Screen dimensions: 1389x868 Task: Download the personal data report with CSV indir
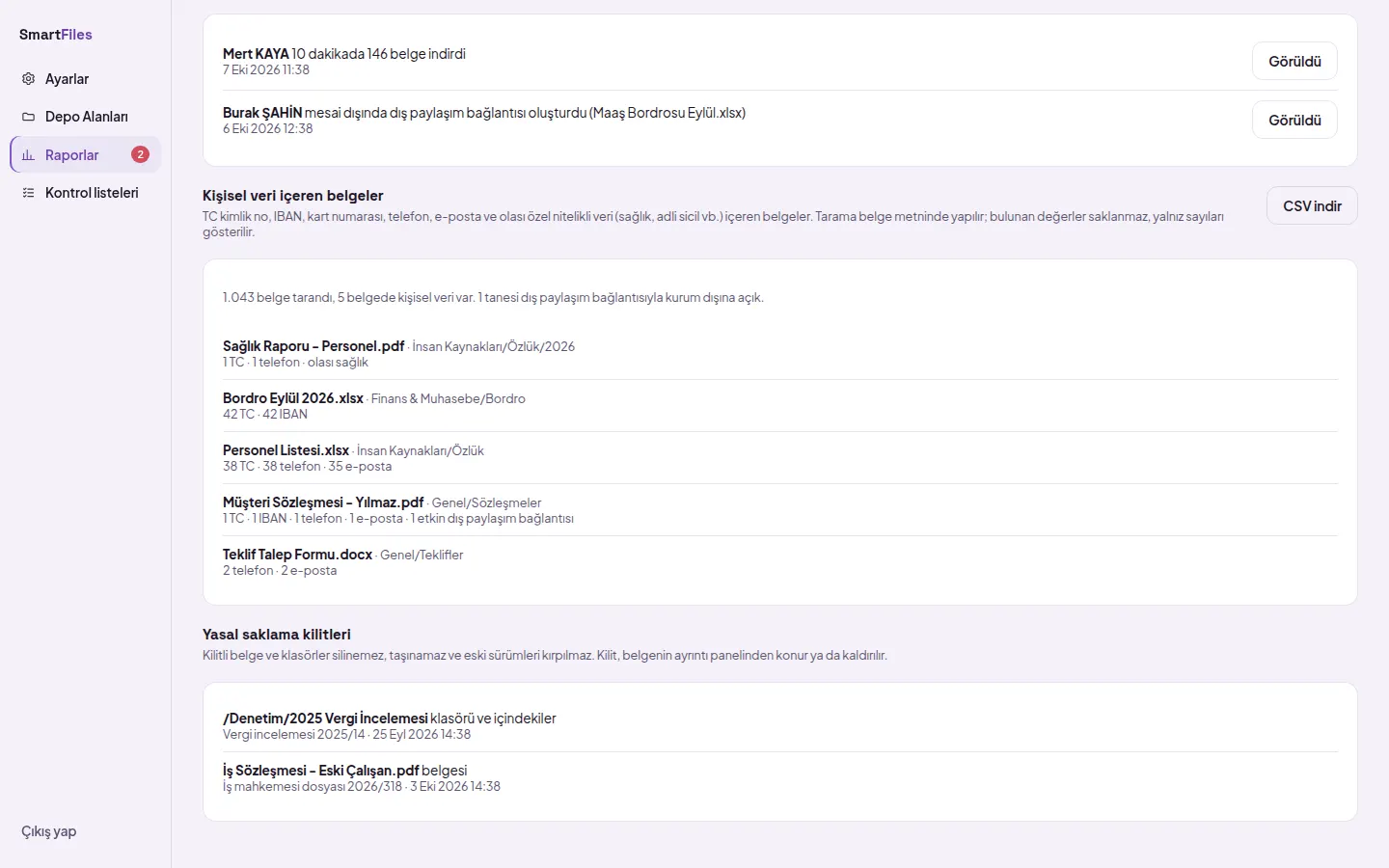tap(1312, 205)
